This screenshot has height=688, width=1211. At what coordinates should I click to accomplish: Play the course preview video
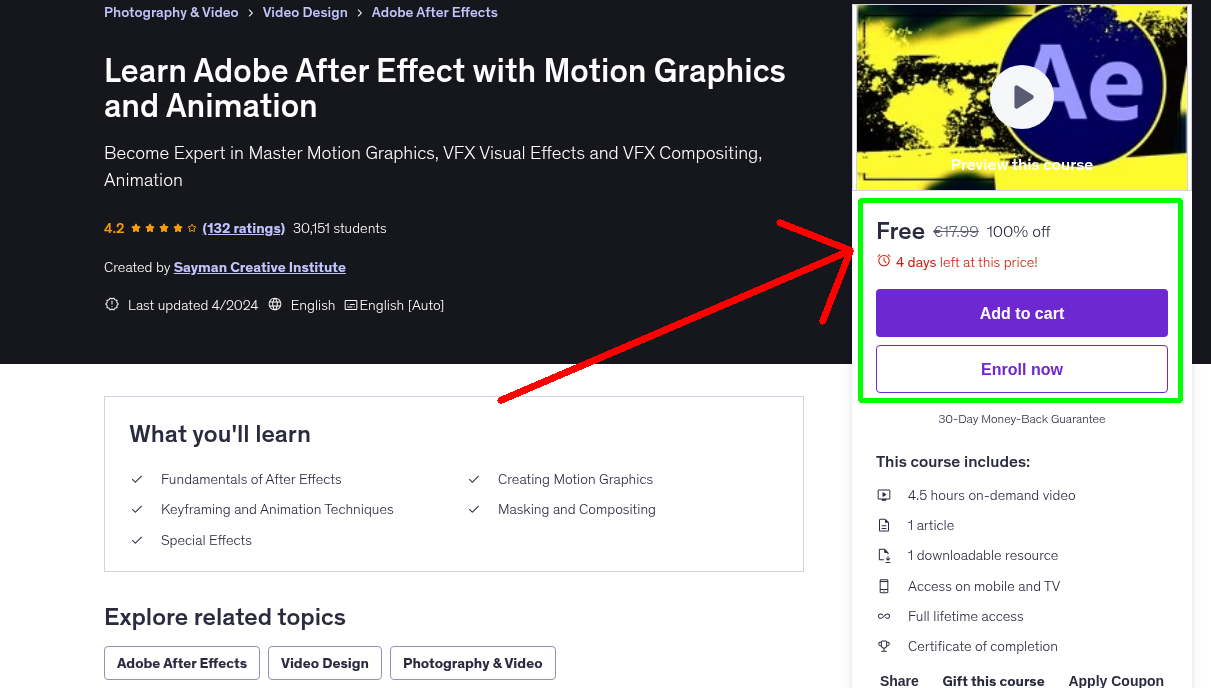point(1021,97)
